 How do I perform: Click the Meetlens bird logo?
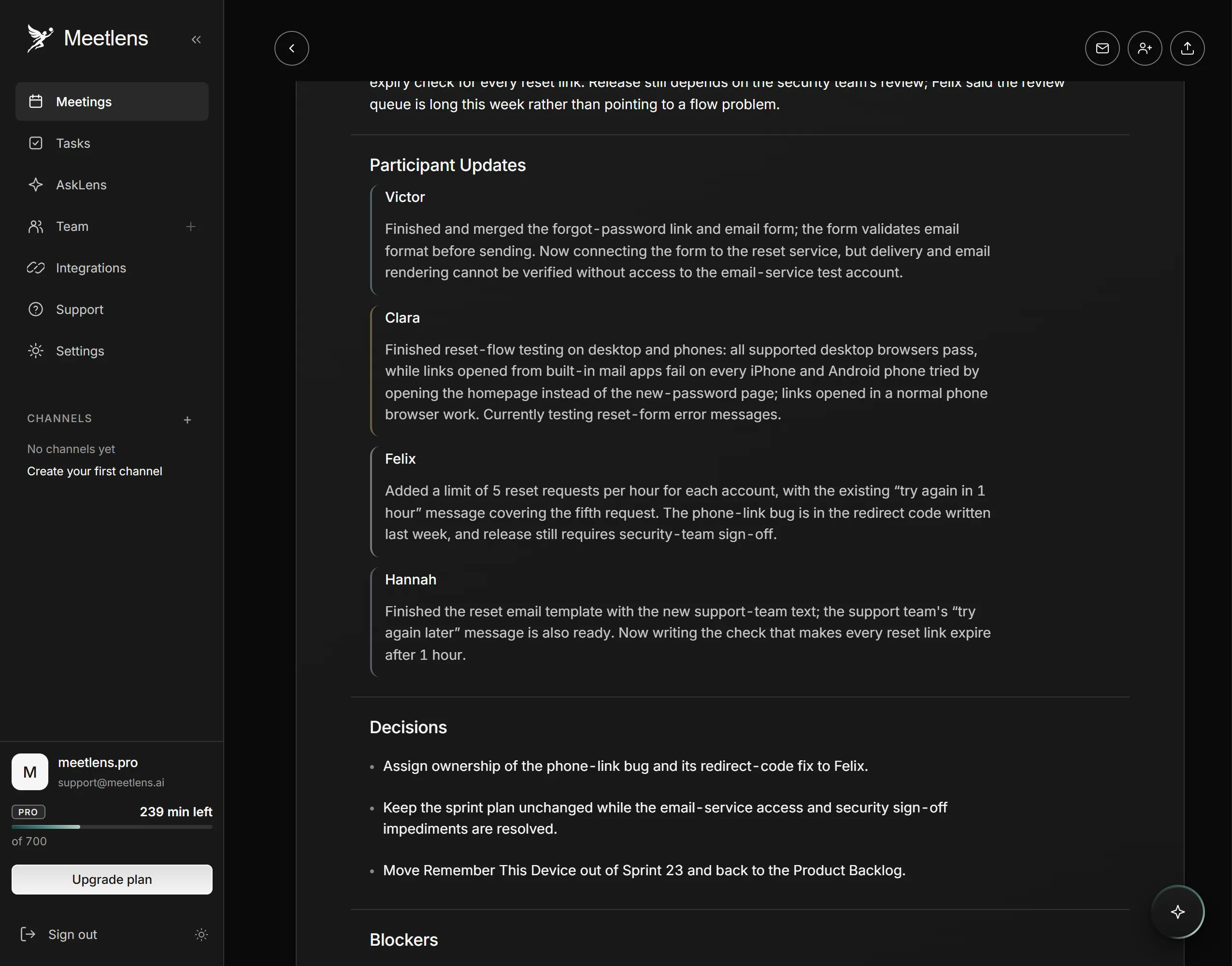40,39
